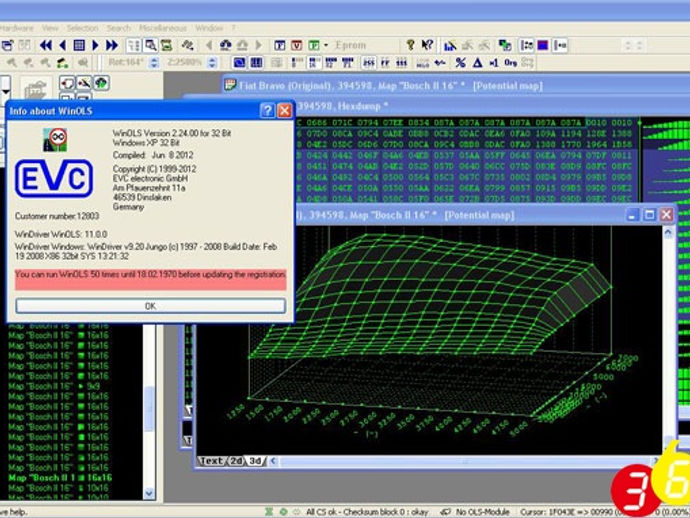Viewport: 690px width, 518px height.
Task: Click 'Customer number 12803' text
Action: [57, 216]
